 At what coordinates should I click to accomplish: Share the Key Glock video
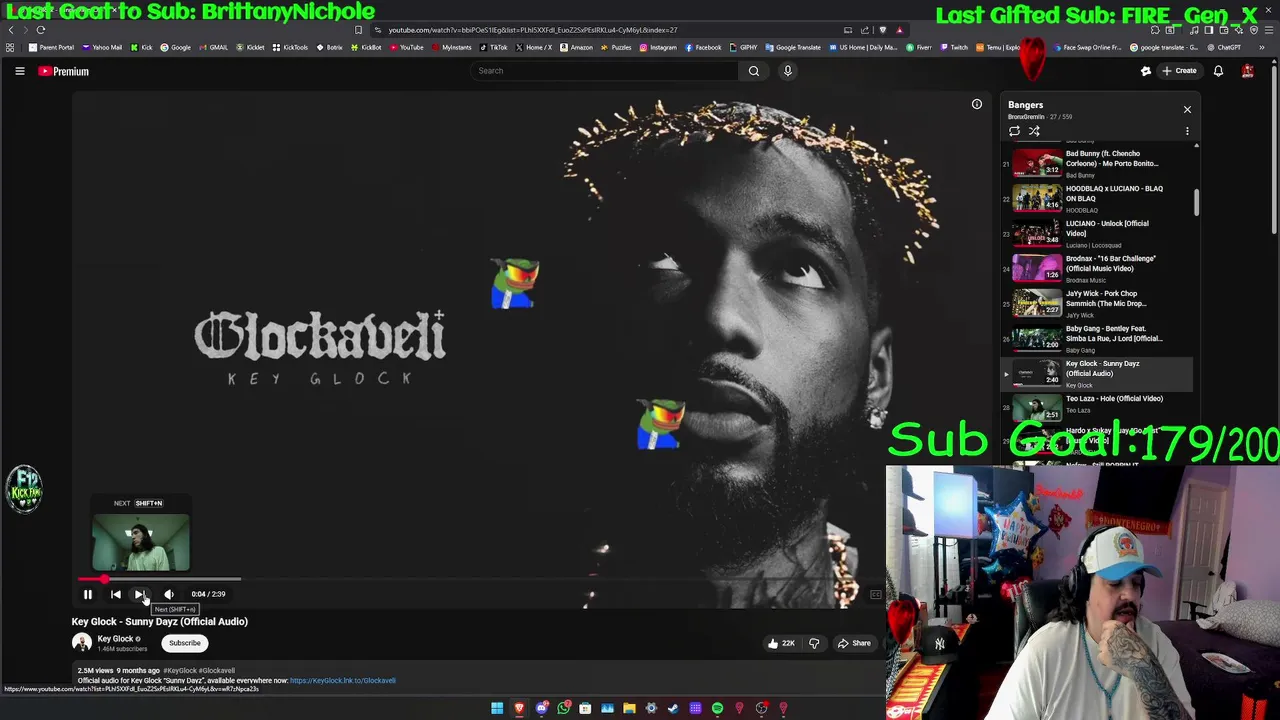pyautogui.click(x=854, y=643)
